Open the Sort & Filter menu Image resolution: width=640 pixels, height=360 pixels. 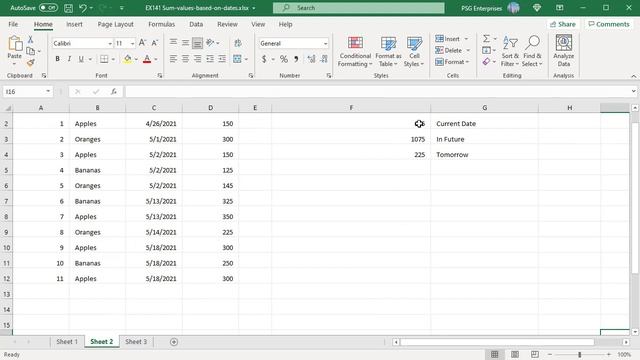(x=510, y=51)
